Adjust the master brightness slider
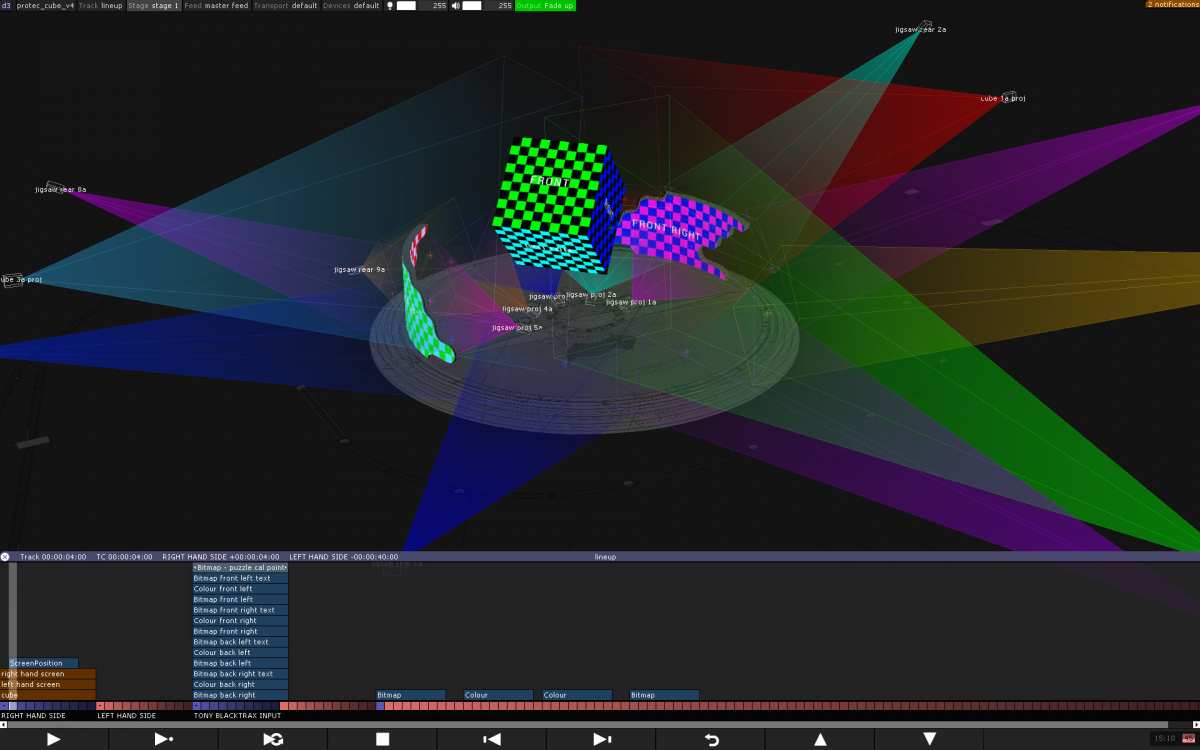Image resolution: width=1200 pixels, height=750 pixels. pos(406,5)
